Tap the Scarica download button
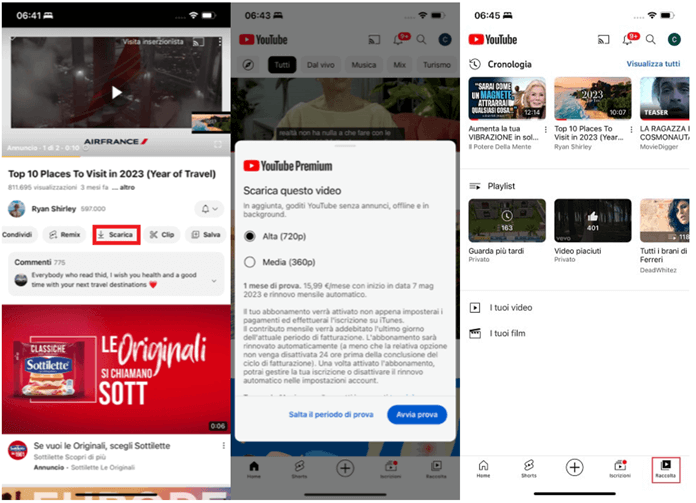 tap(116, 235)
